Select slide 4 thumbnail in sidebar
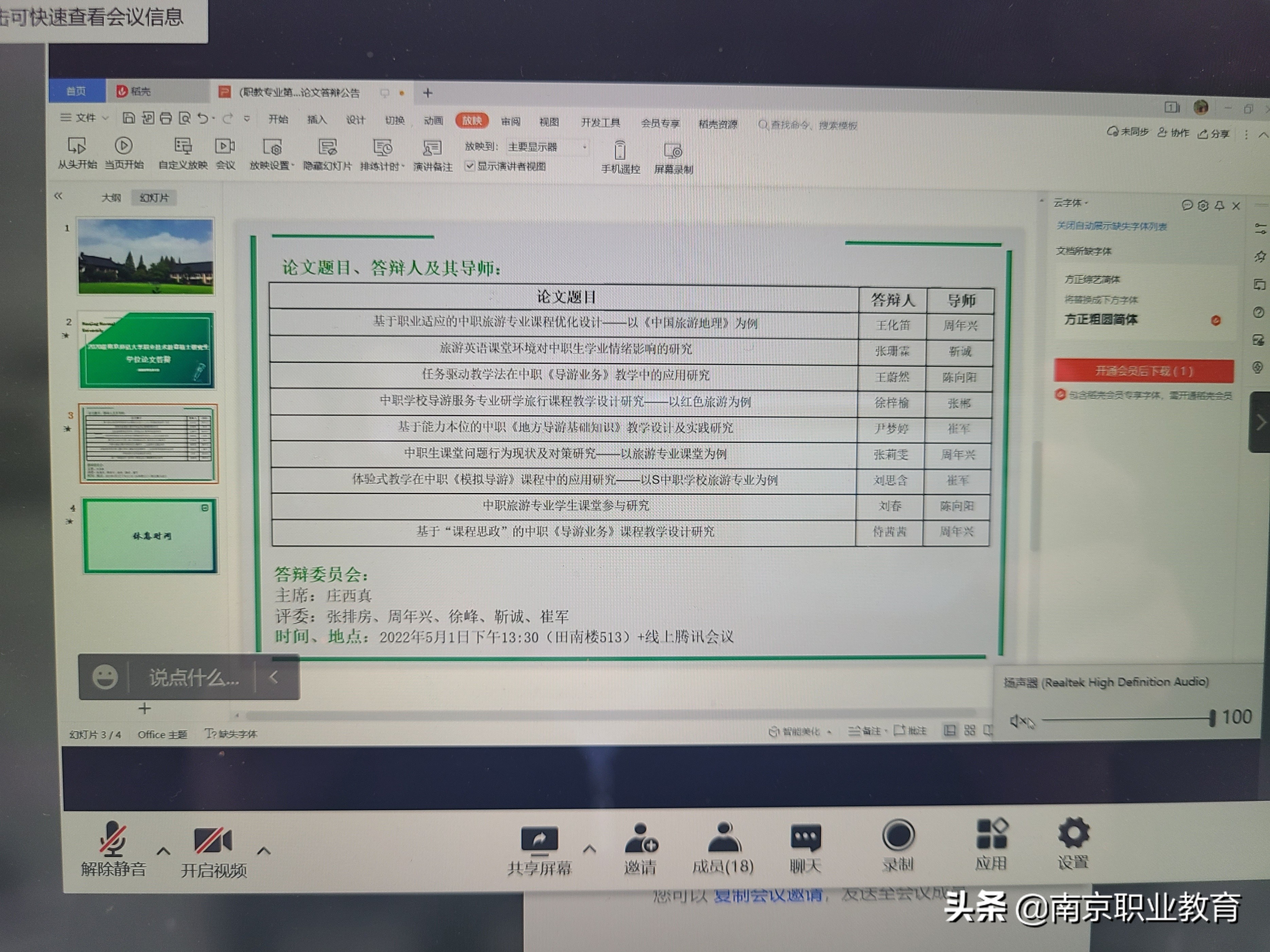Image resolution: width=1270 pixels, height=952 pixels. point(150,536)
